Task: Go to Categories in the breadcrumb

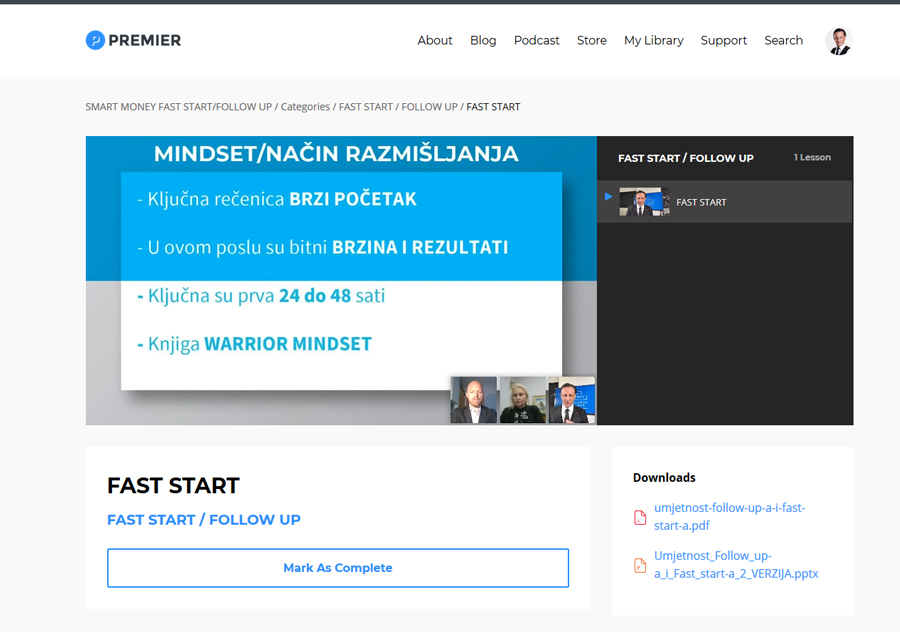Action: (305, 107)
